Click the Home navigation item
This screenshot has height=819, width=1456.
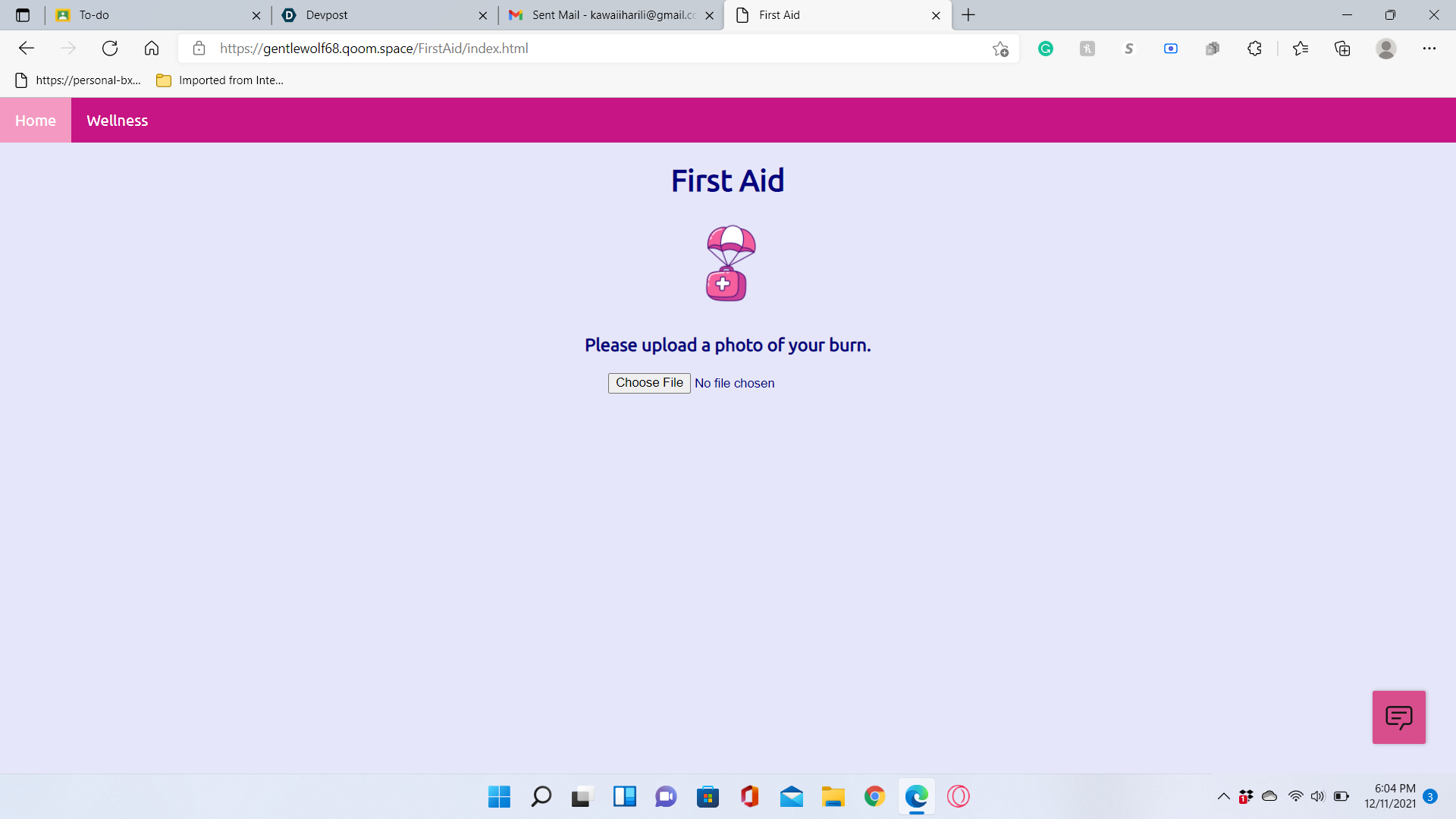pyautogui.click(x=36, y=121)
